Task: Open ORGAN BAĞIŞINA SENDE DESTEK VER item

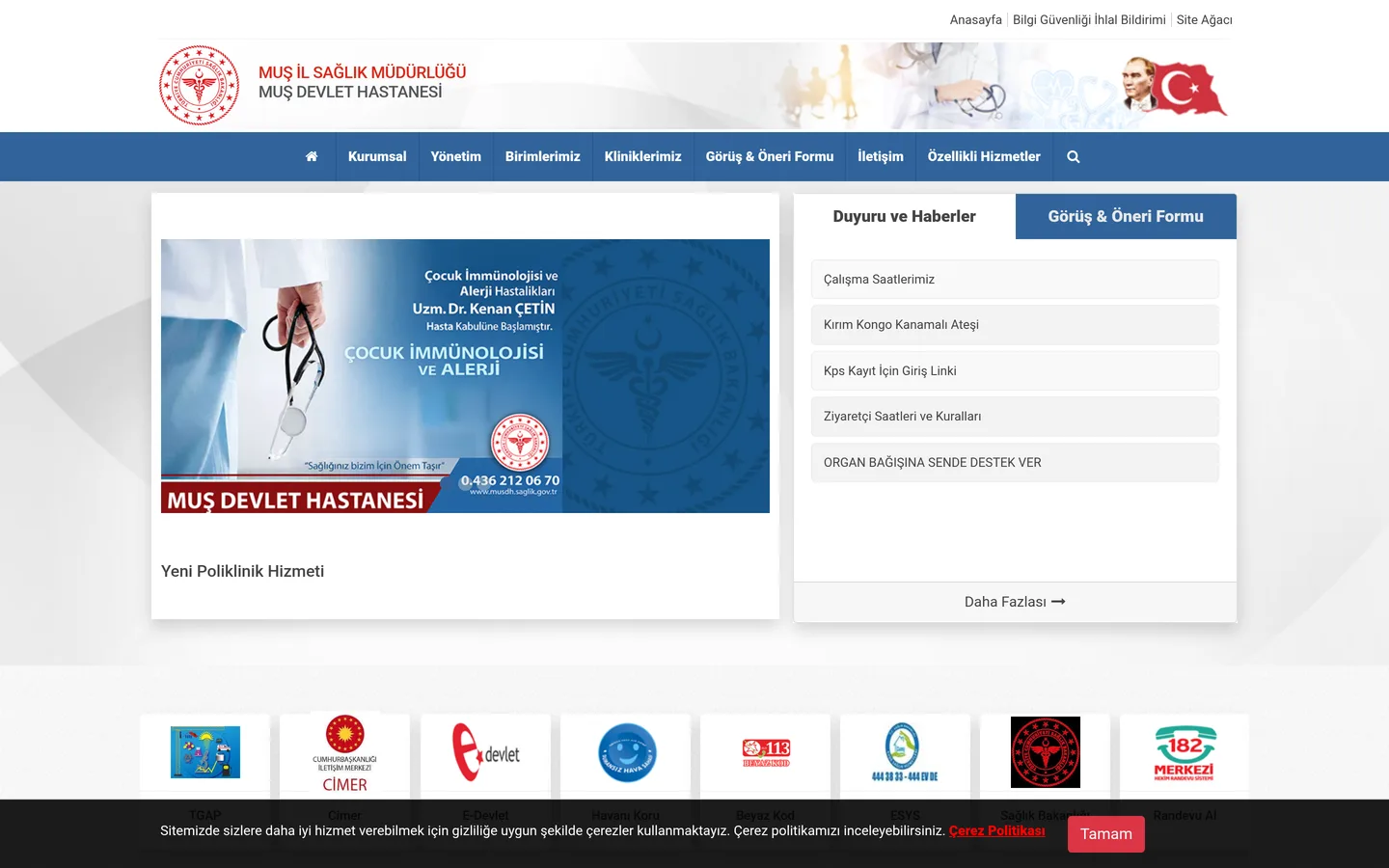Action: pos(1015,463)
